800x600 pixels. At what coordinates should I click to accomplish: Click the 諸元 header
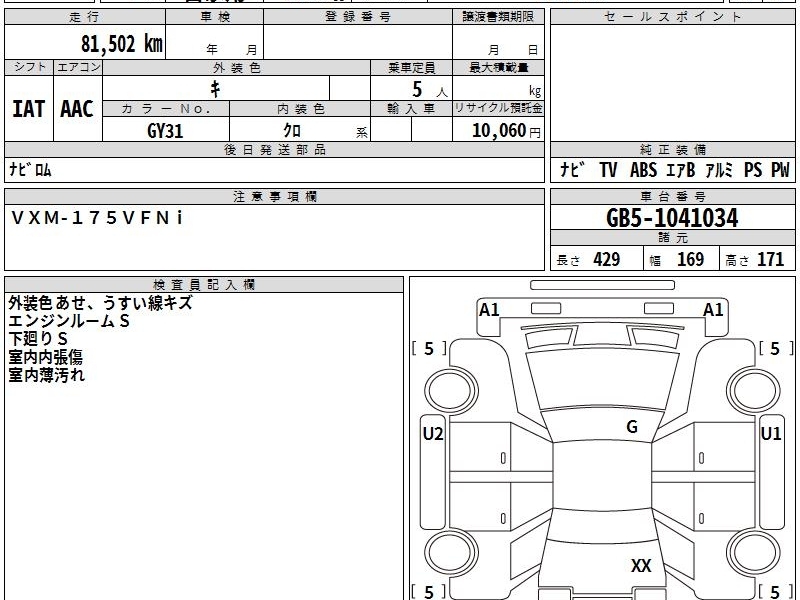(672, 237)
